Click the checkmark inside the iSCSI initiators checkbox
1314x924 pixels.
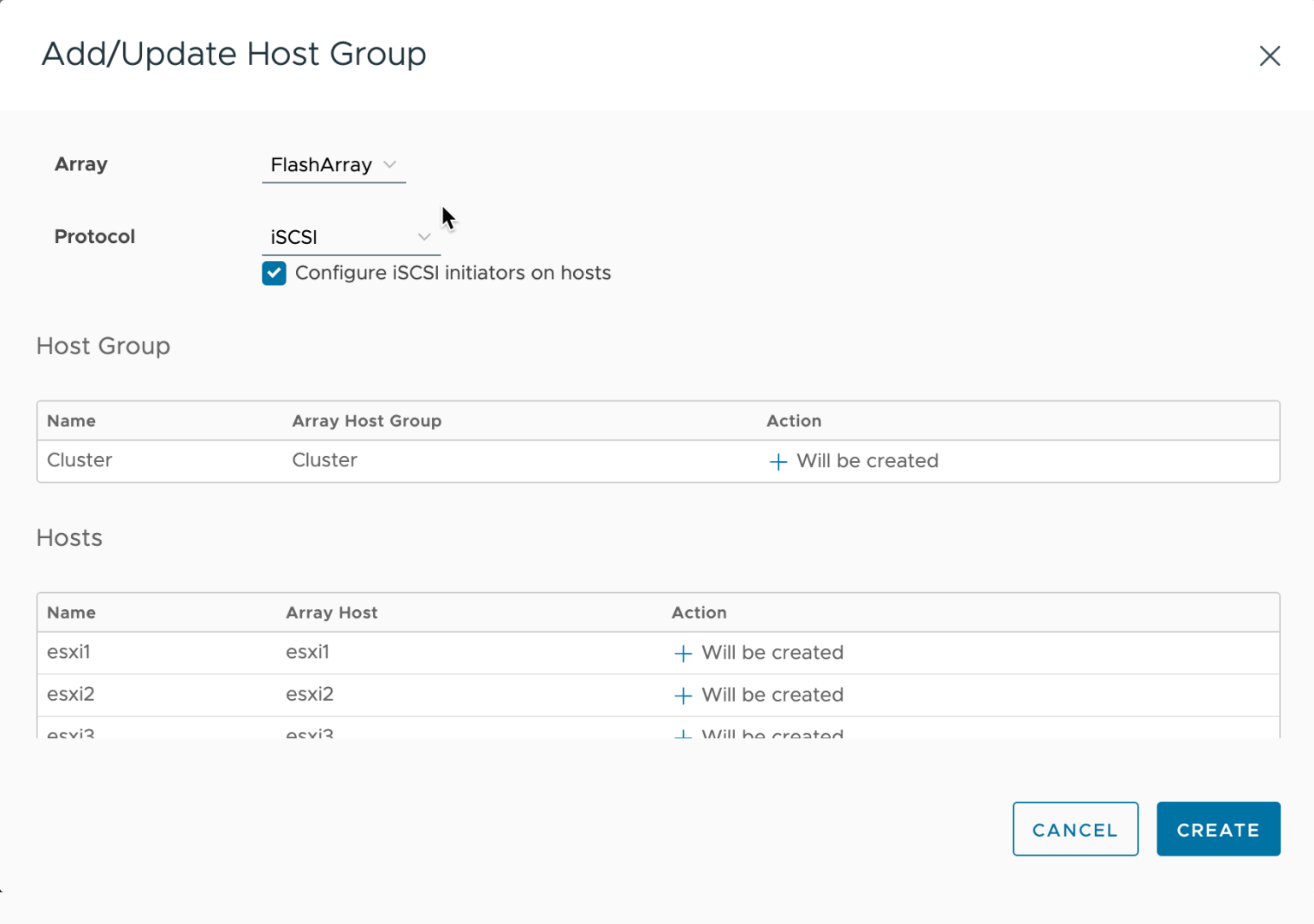[x=274, y=273]
